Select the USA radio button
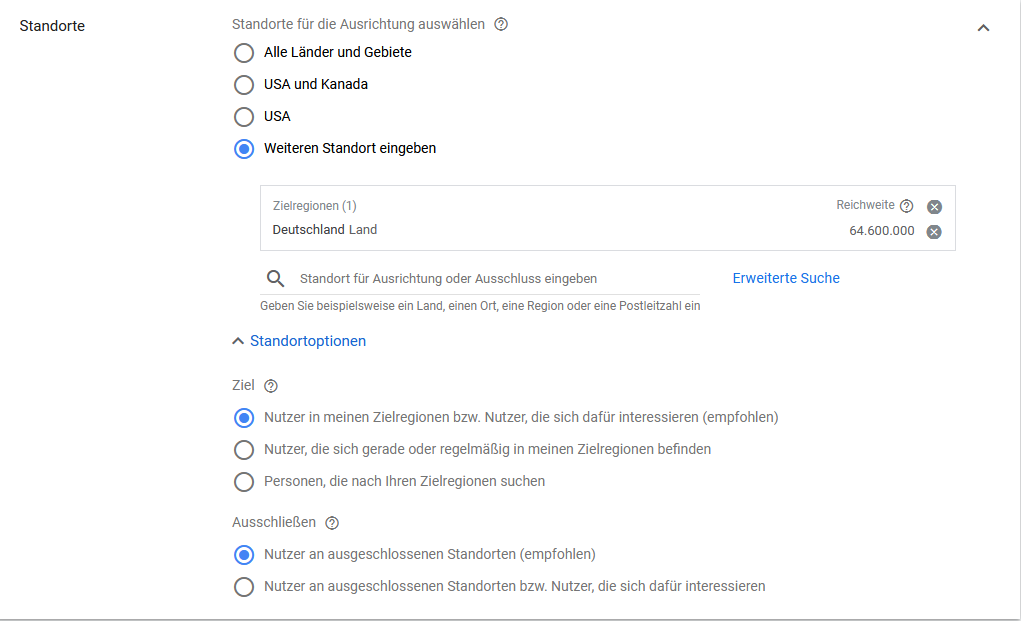1021x621 pixels. tap(244, 117)
